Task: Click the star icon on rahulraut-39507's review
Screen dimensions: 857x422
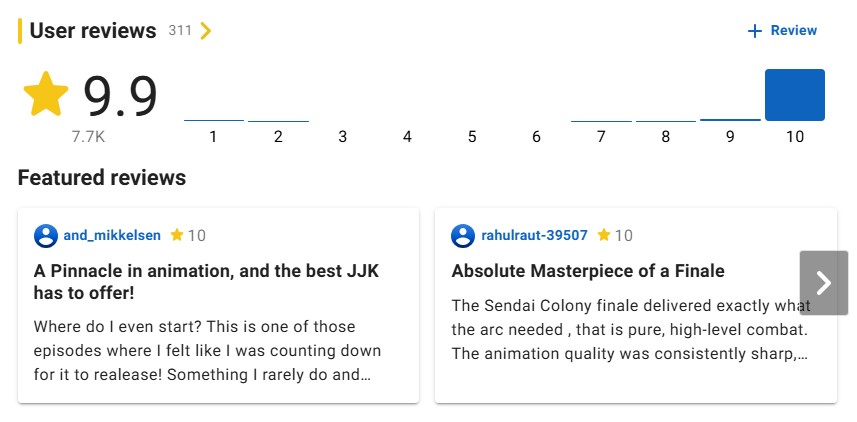Action: click(603, 235)
